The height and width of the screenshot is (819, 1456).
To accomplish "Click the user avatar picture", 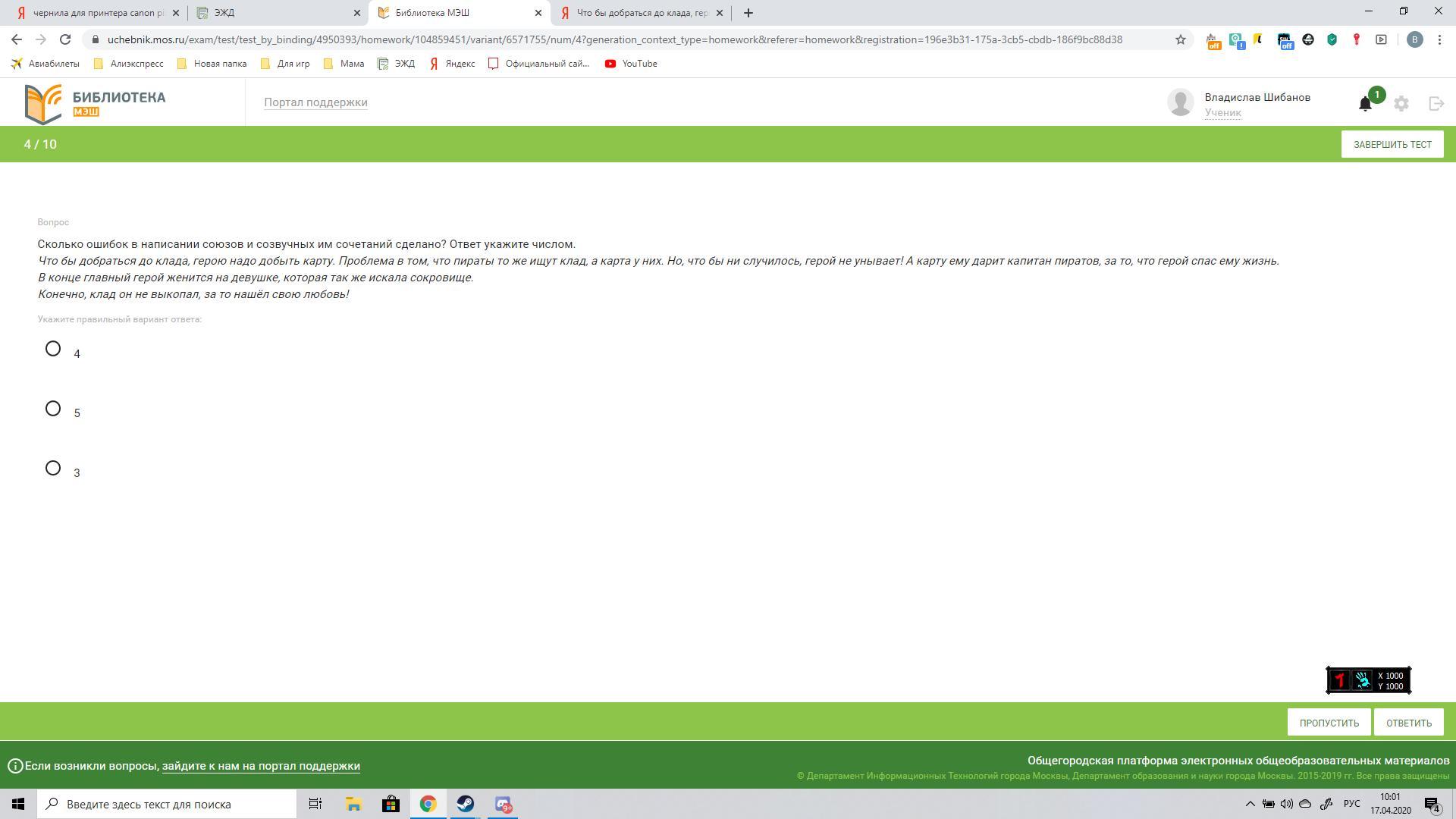I will pyautogui.click(x=1180, y=102).
